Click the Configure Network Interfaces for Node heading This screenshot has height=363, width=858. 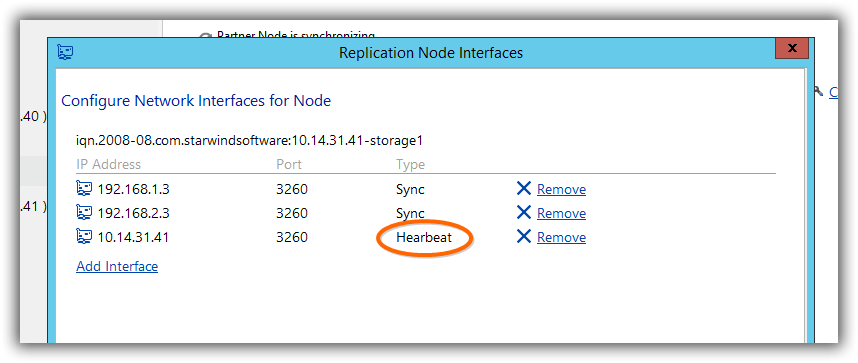point(196,101)
